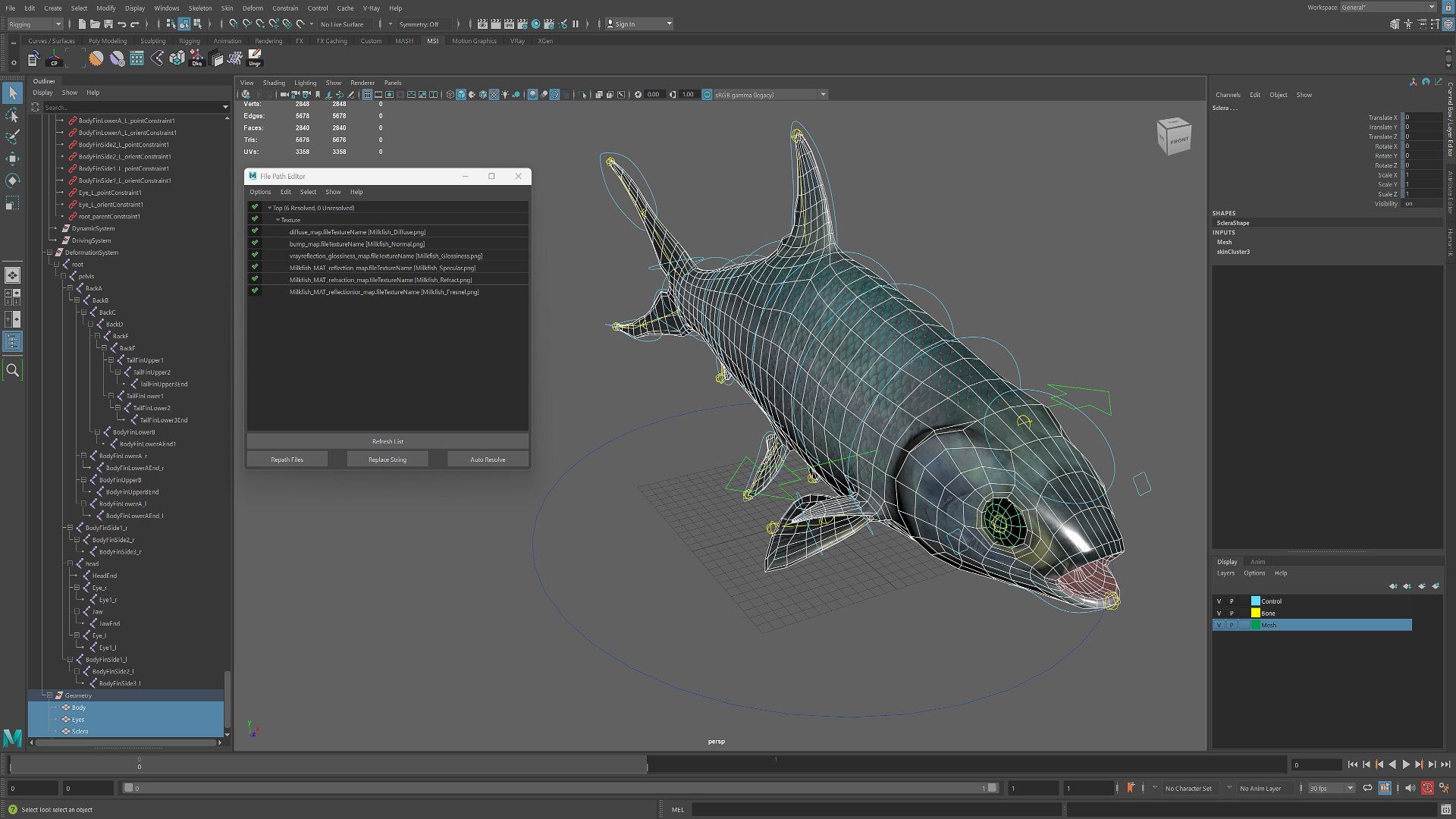Select the arrow Select tool in the toolbox
This screenshot has height=819, width=1456.
13,93
